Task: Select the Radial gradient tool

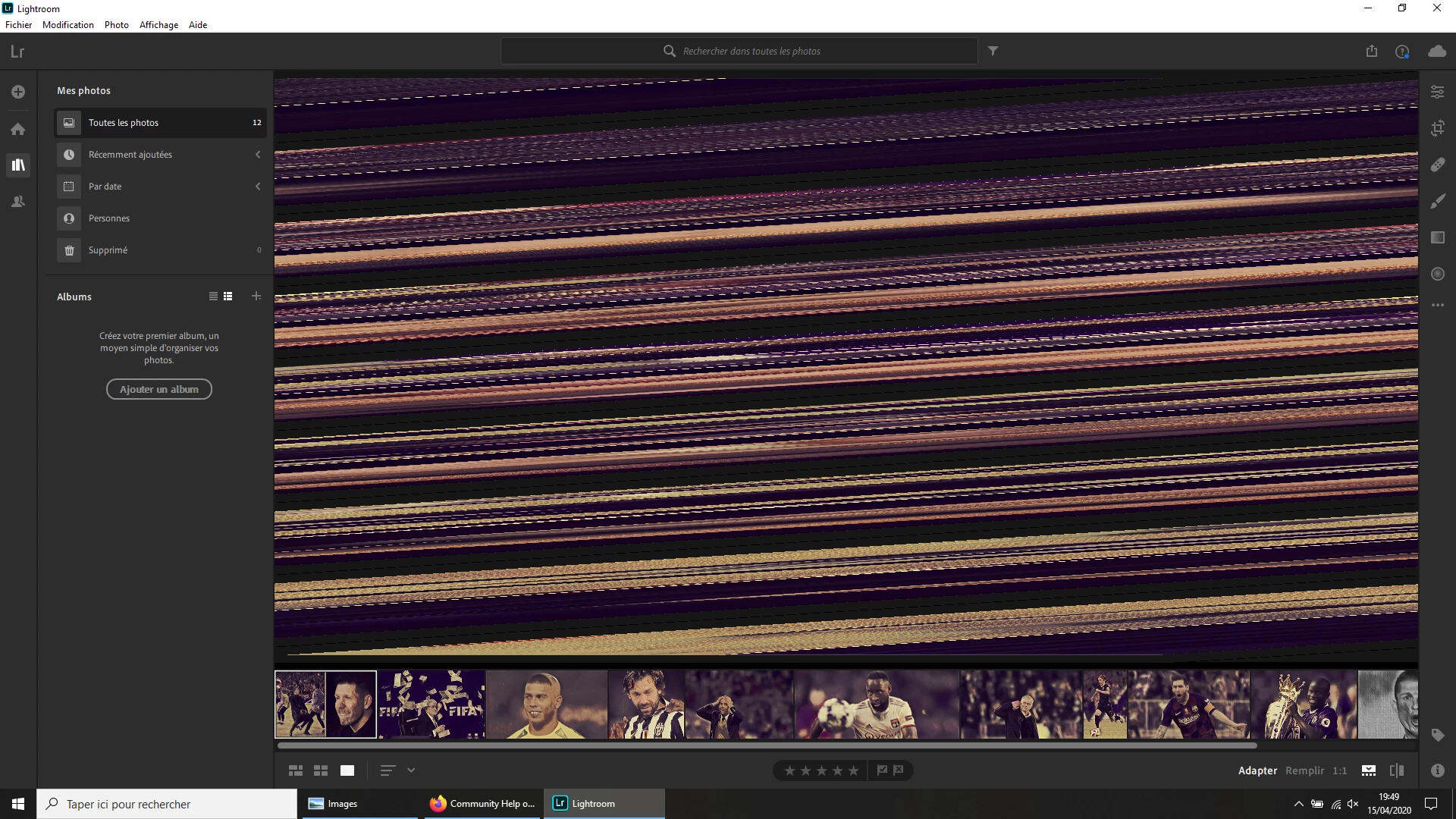Action: point(1437,274)
